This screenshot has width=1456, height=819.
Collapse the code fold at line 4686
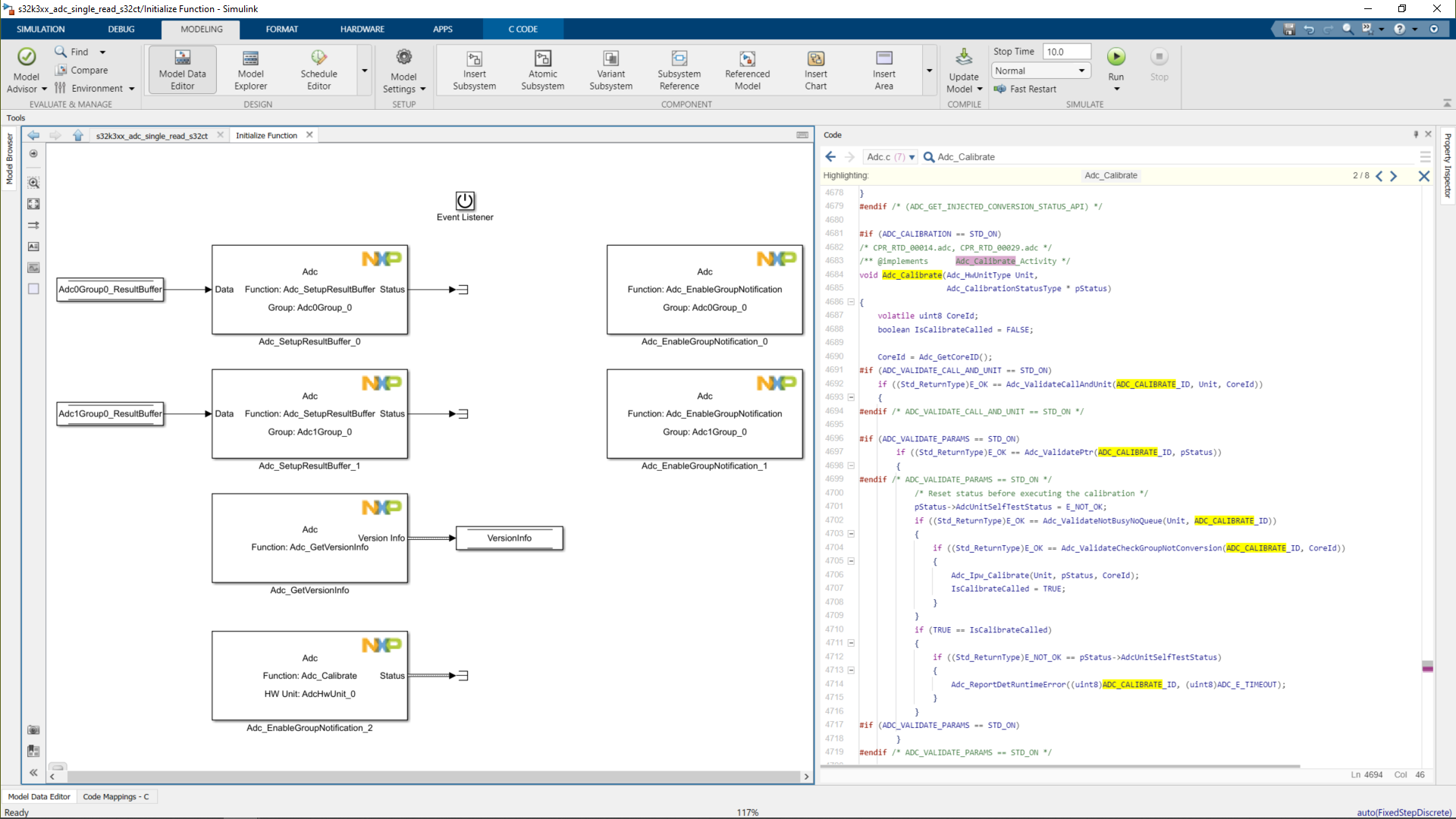[851, 302]
